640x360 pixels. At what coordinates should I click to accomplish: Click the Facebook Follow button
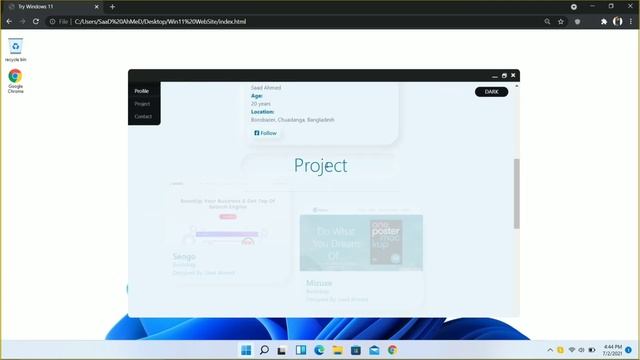pyautogui.click(x=265, y=133)
